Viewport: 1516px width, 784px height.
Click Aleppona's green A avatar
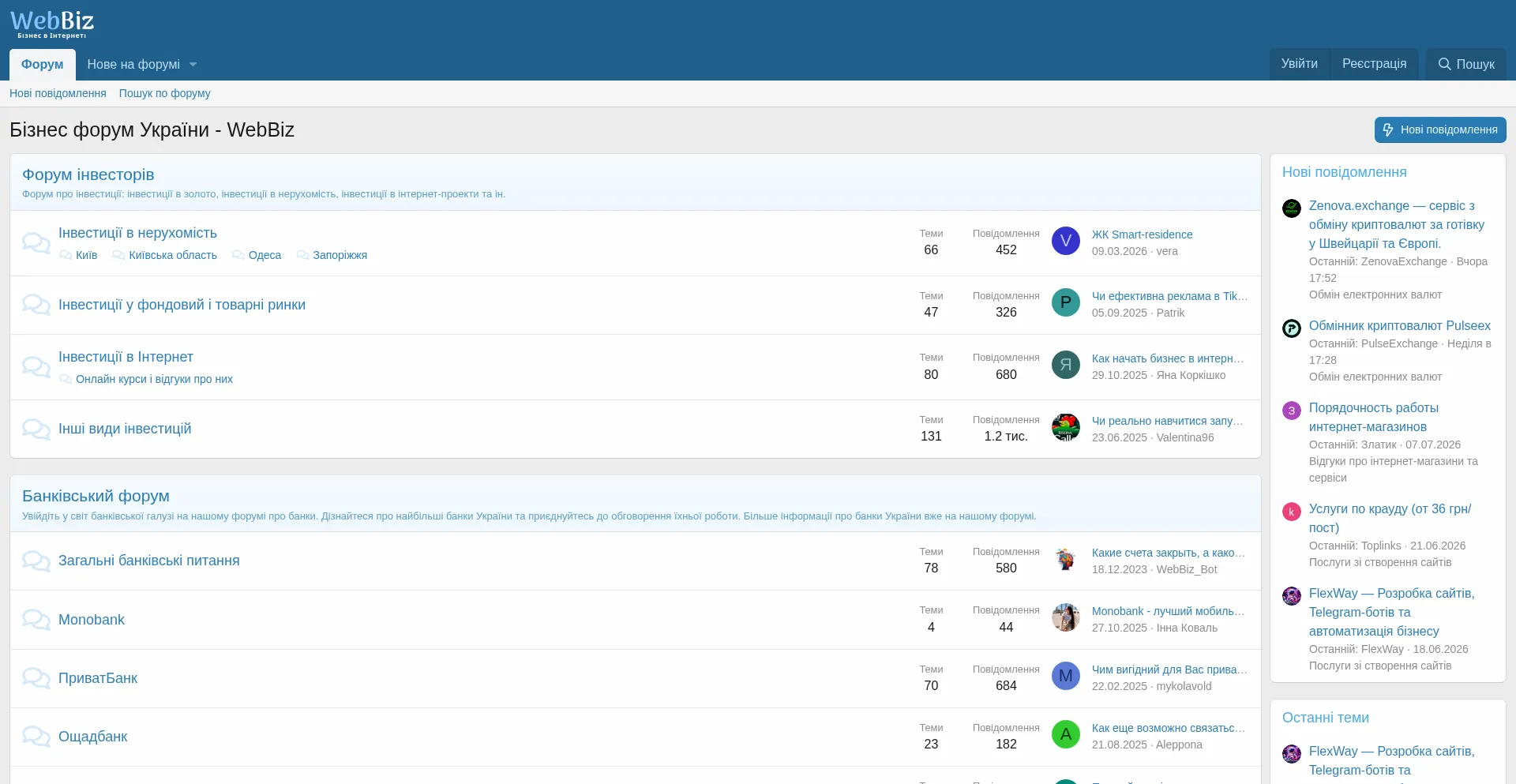[1066, 734]
